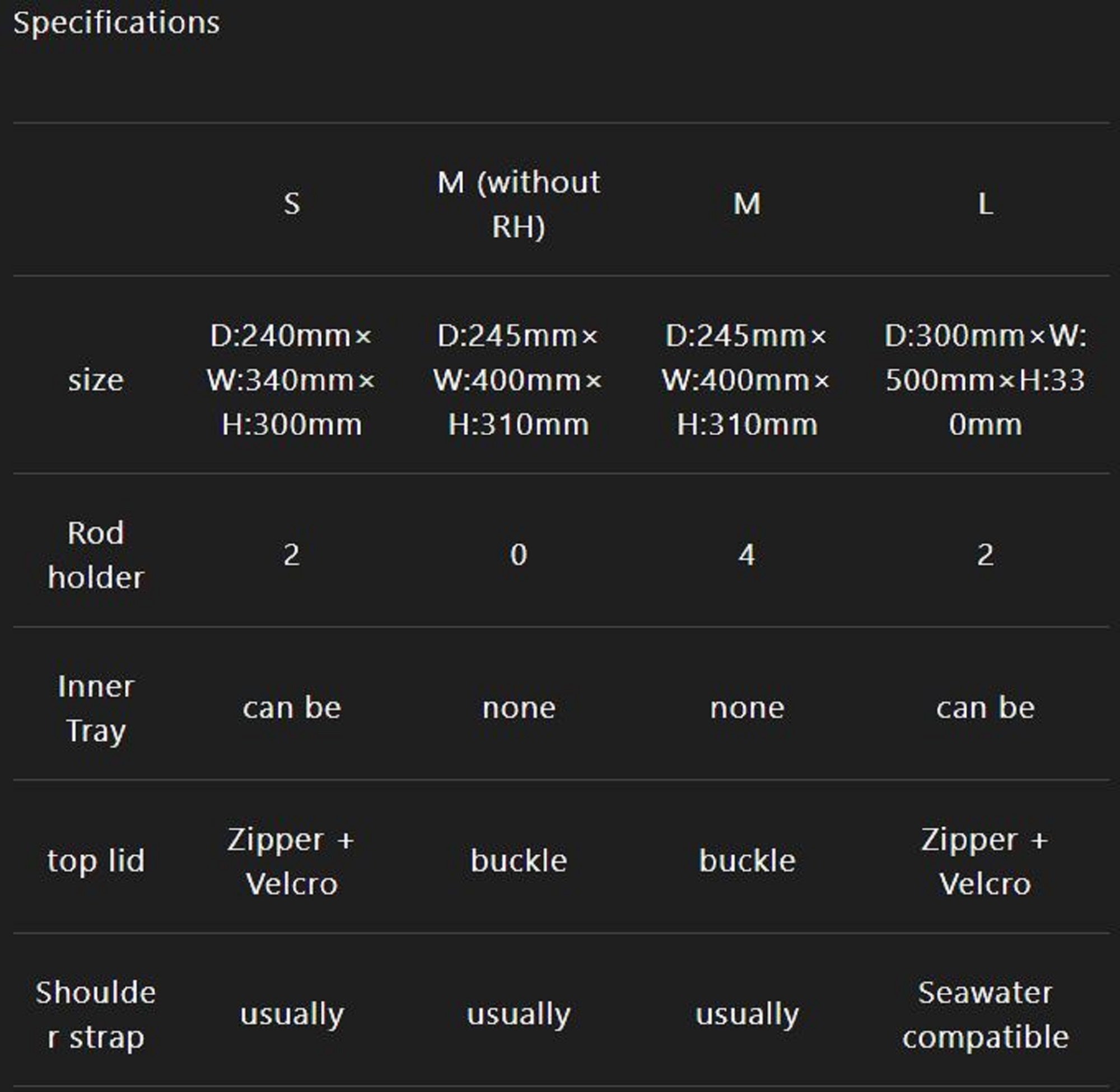
Task: Select buckle in the M (without RH) column
Action: pos(519,860)
